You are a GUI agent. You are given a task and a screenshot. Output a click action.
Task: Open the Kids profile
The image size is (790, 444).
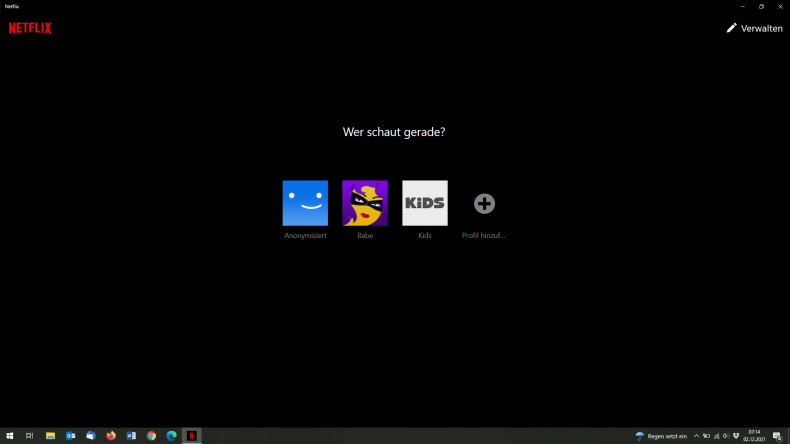[x=425, y=203]
